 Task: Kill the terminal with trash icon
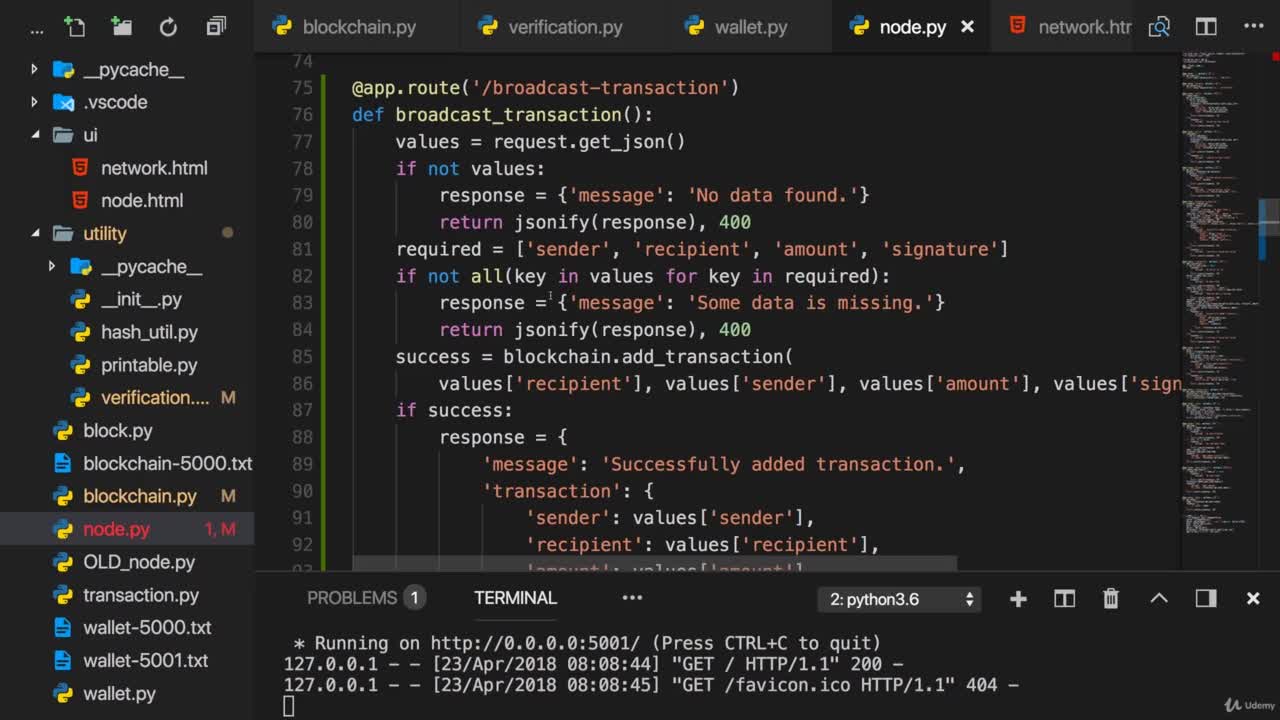coord(1111,598)
